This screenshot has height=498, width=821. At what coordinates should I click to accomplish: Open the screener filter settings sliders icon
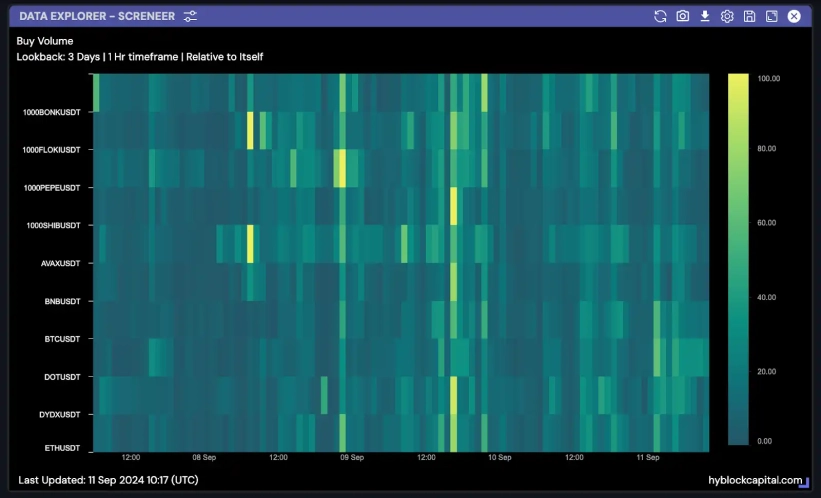click(x=191, y=16)
